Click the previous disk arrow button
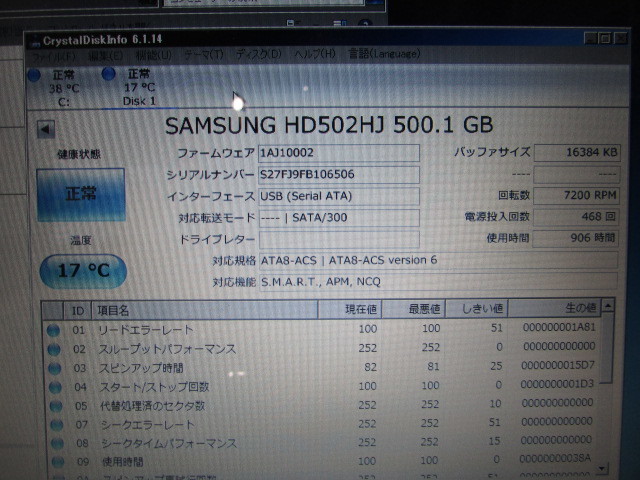Screen dimensions: 640x480 click(46, 129)
